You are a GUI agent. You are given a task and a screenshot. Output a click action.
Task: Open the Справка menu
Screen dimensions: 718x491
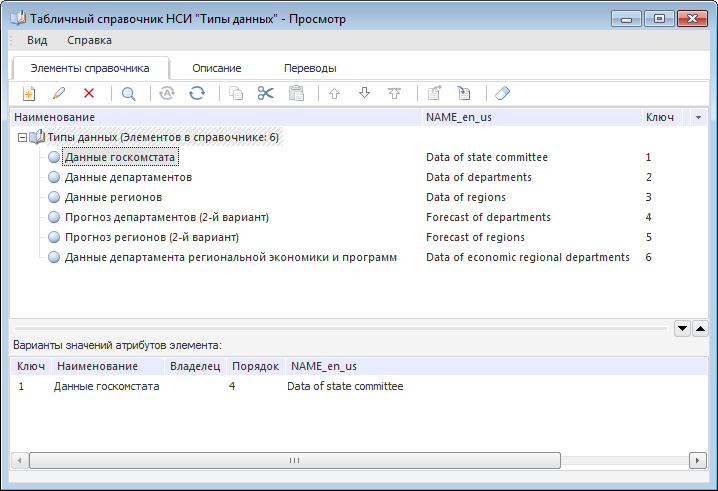coord(89,40)
